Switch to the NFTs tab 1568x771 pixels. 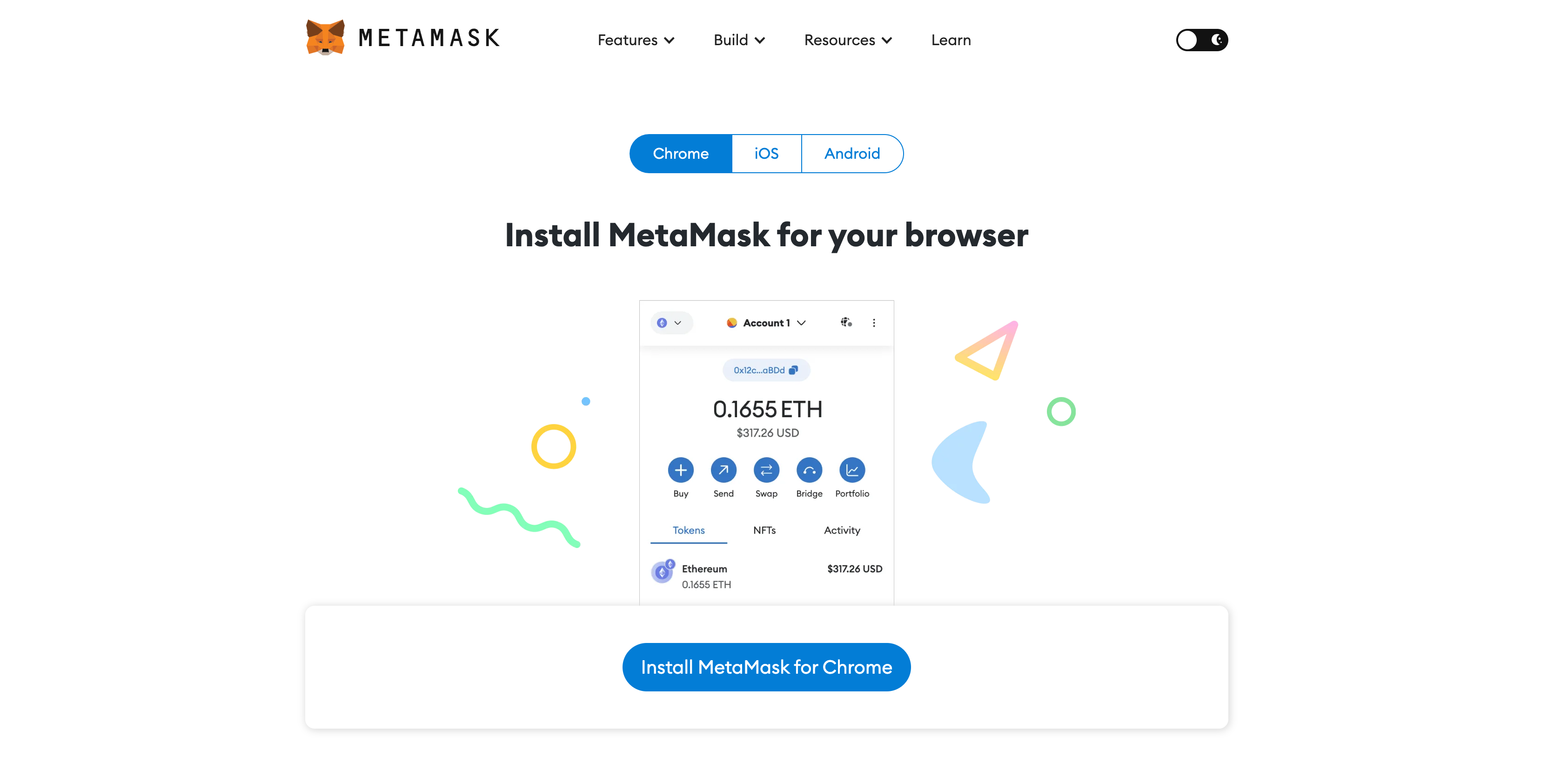coord(766,530)
